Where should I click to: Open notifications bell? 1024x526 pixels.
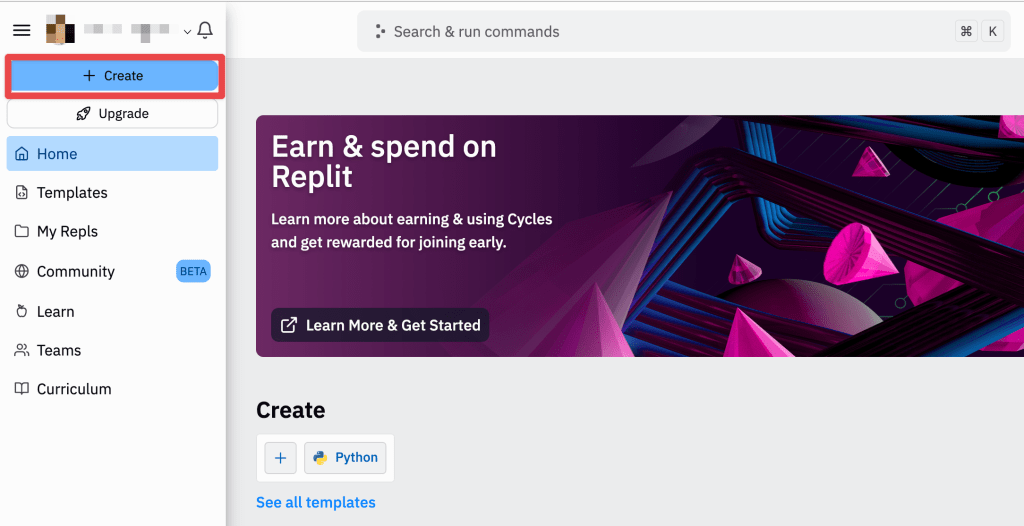point(205,31)
